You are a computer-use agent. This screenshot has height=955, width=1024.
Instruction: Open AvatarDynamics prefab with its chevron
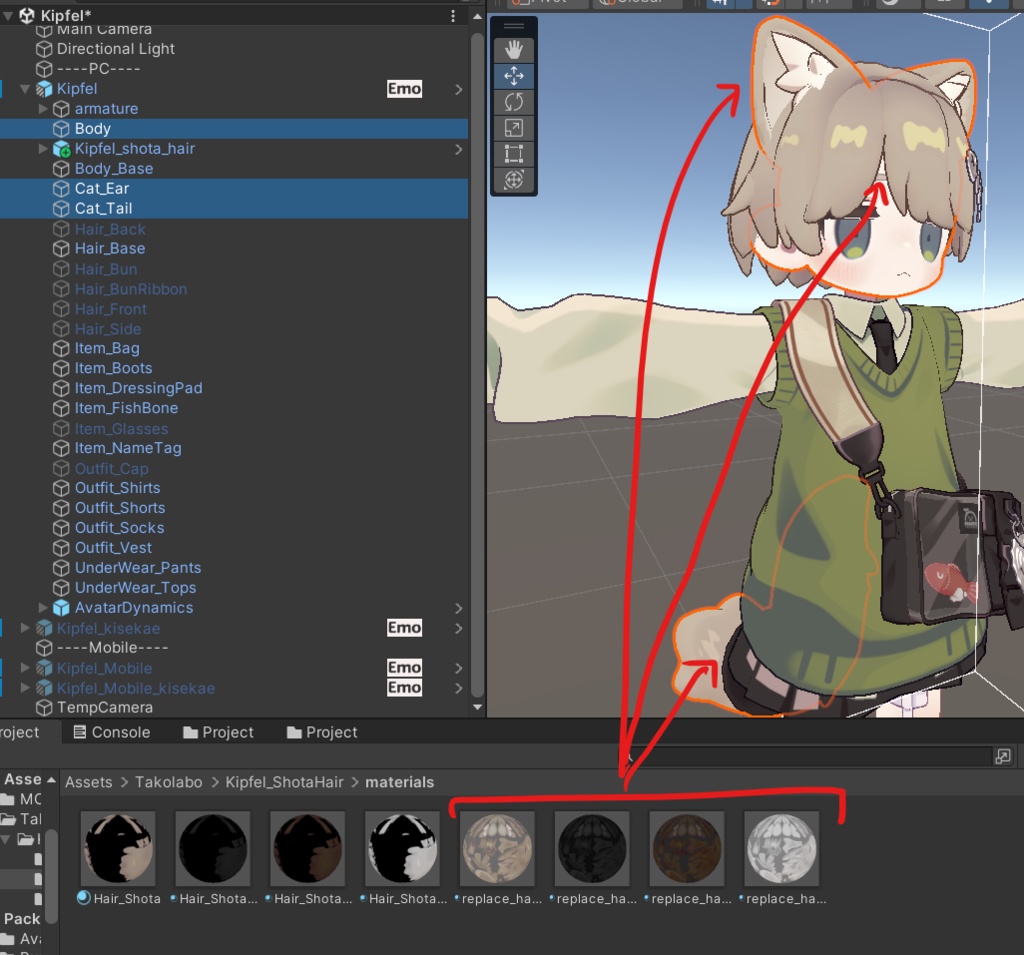tap(458, 608)
